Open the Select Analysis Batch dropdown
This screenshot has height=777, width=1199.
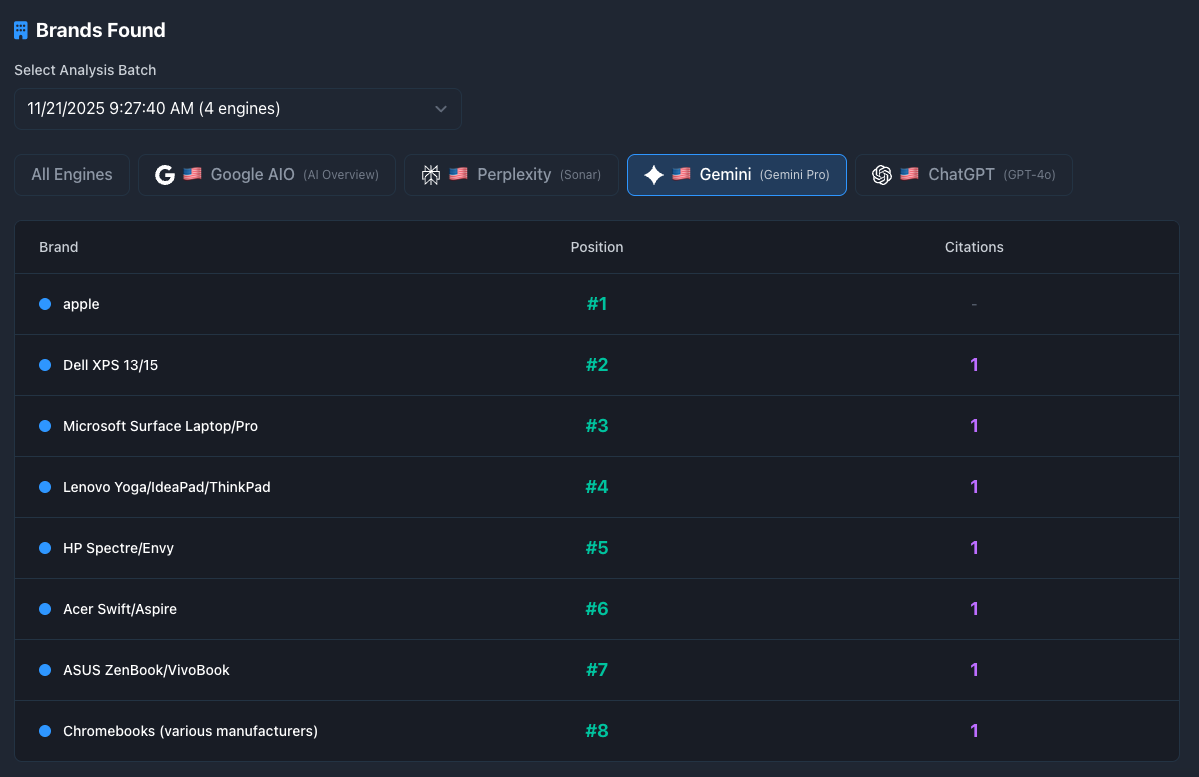point(238,109)
